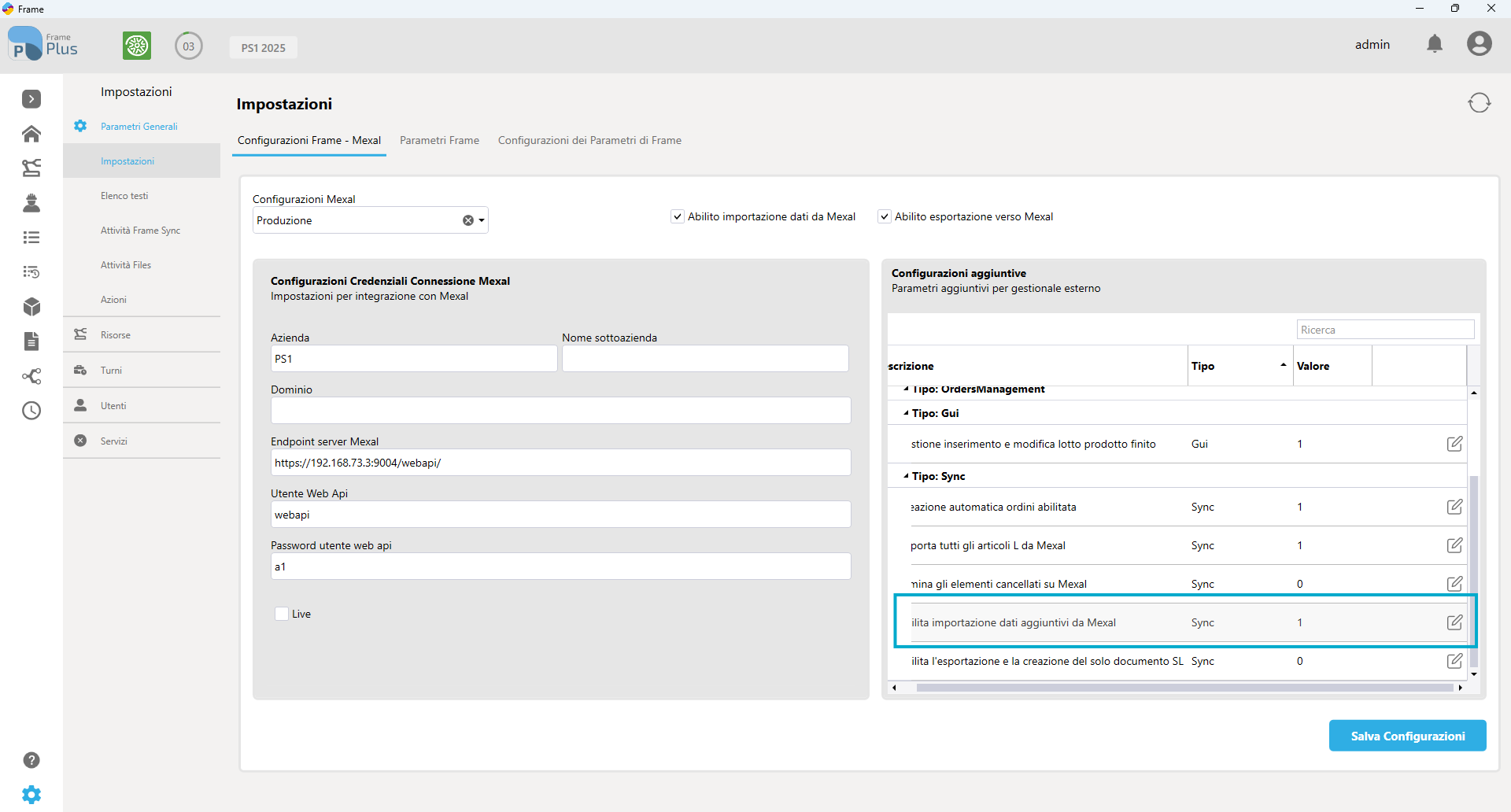
Task: Click the Azienda input field
Action: point(414,359)
